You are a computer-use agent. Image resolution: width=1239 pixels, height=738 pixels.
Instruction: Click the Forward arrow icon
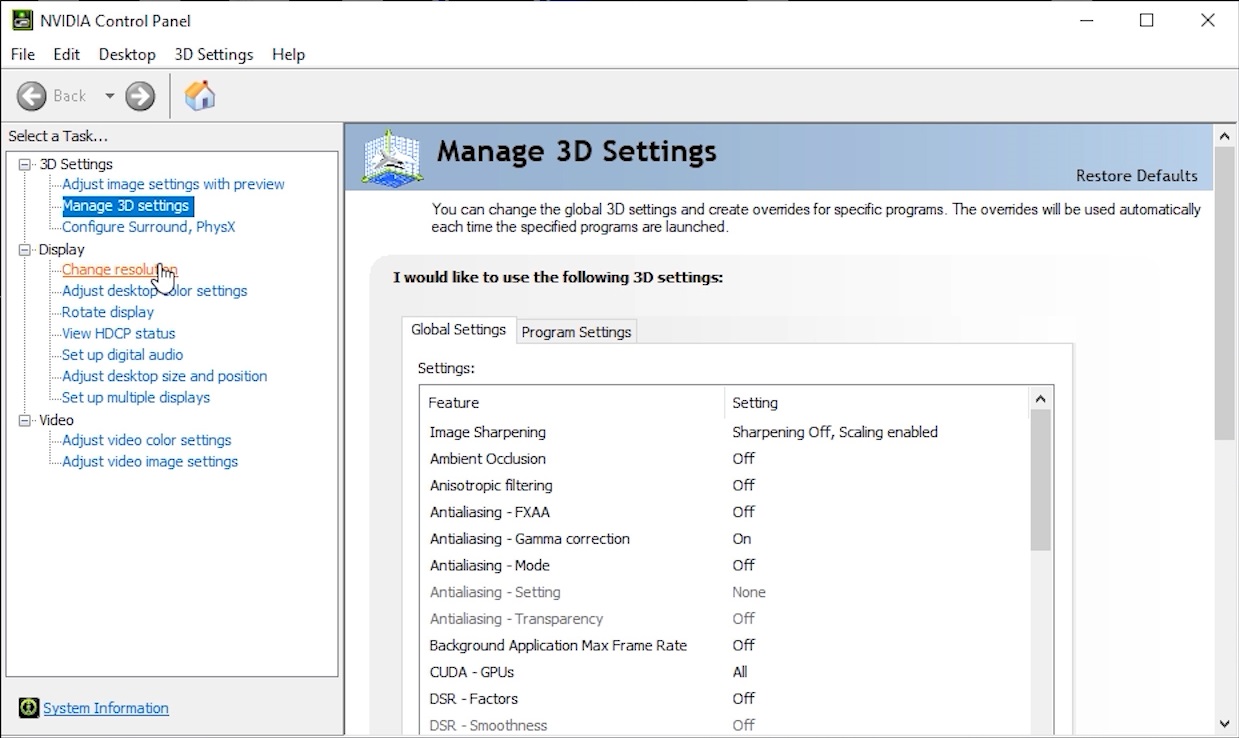click(x=140, y=96)
